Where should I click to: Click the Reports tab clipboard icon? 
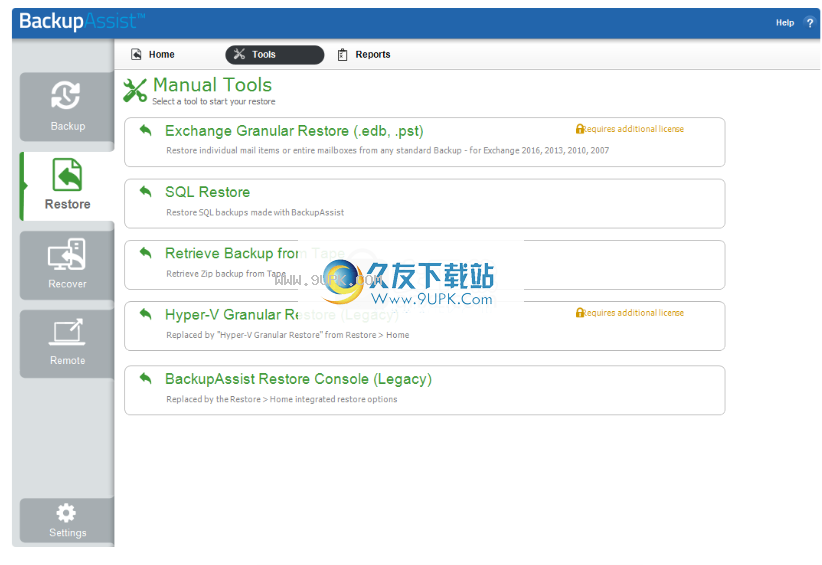[342, 55]
